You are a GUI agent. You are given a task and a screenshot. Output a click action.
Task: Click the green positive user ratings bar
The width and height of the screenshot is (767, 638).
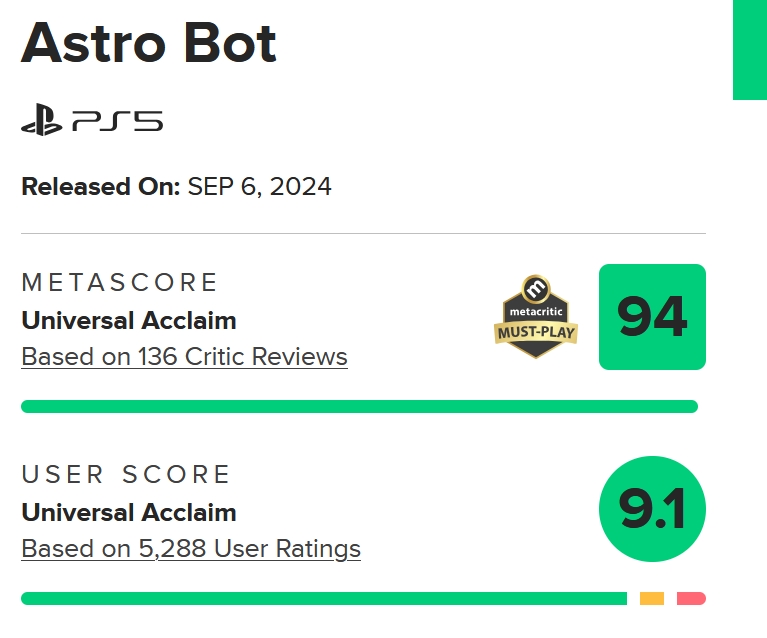(x=323, y=598)
